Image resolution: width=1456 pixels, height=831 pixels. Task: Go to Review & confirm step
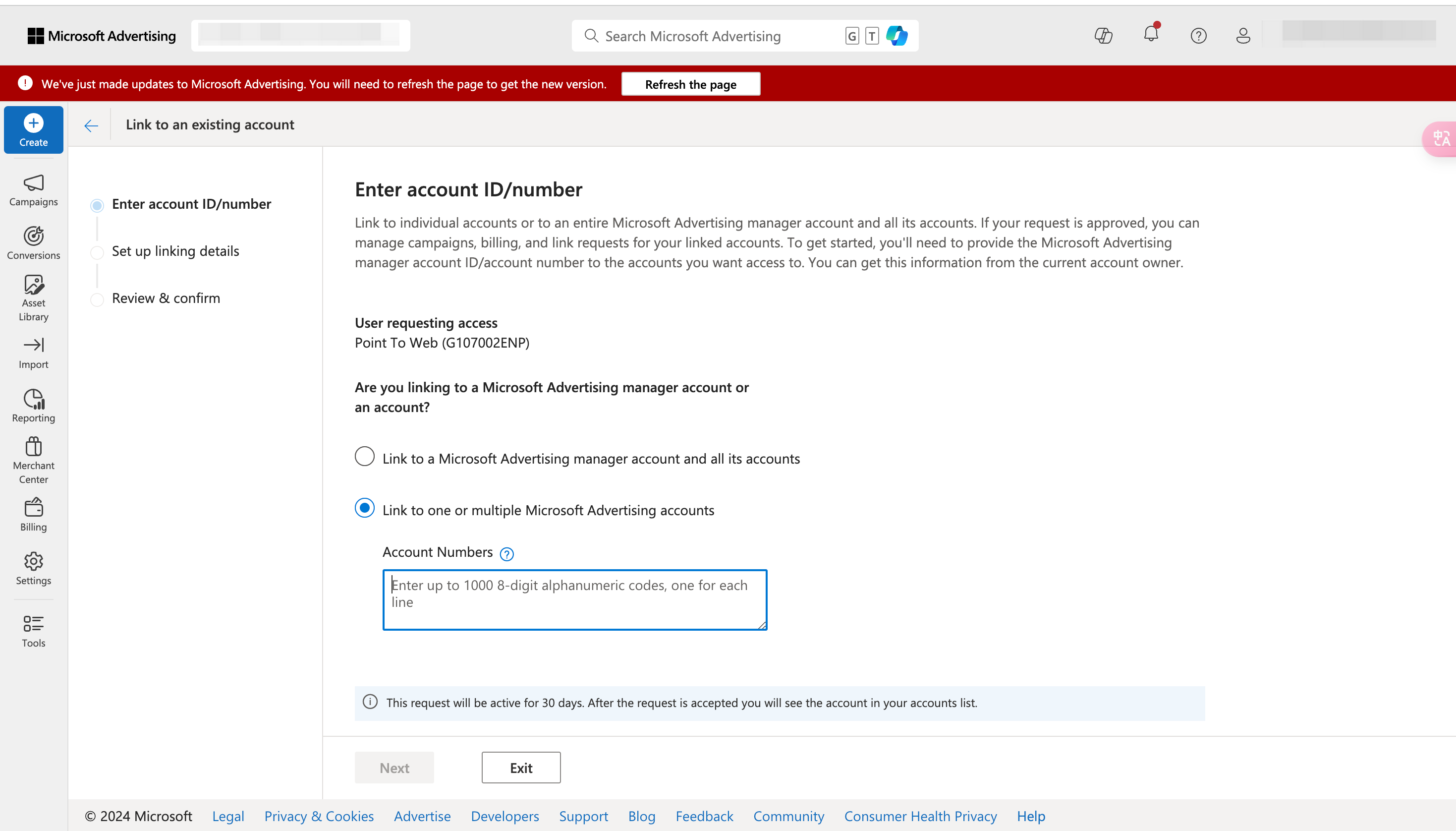tap(166, 298)
